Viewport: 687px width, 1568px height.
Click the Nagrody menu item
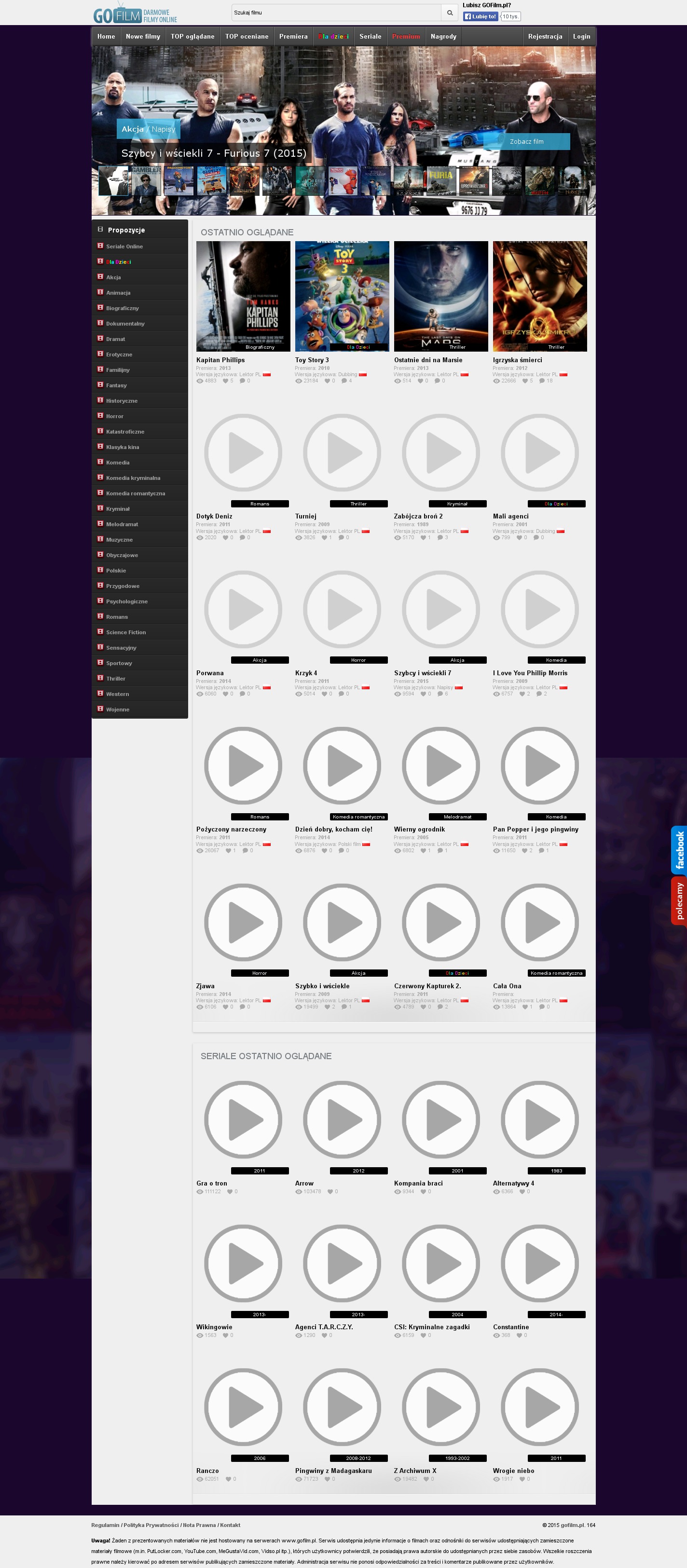443,37
